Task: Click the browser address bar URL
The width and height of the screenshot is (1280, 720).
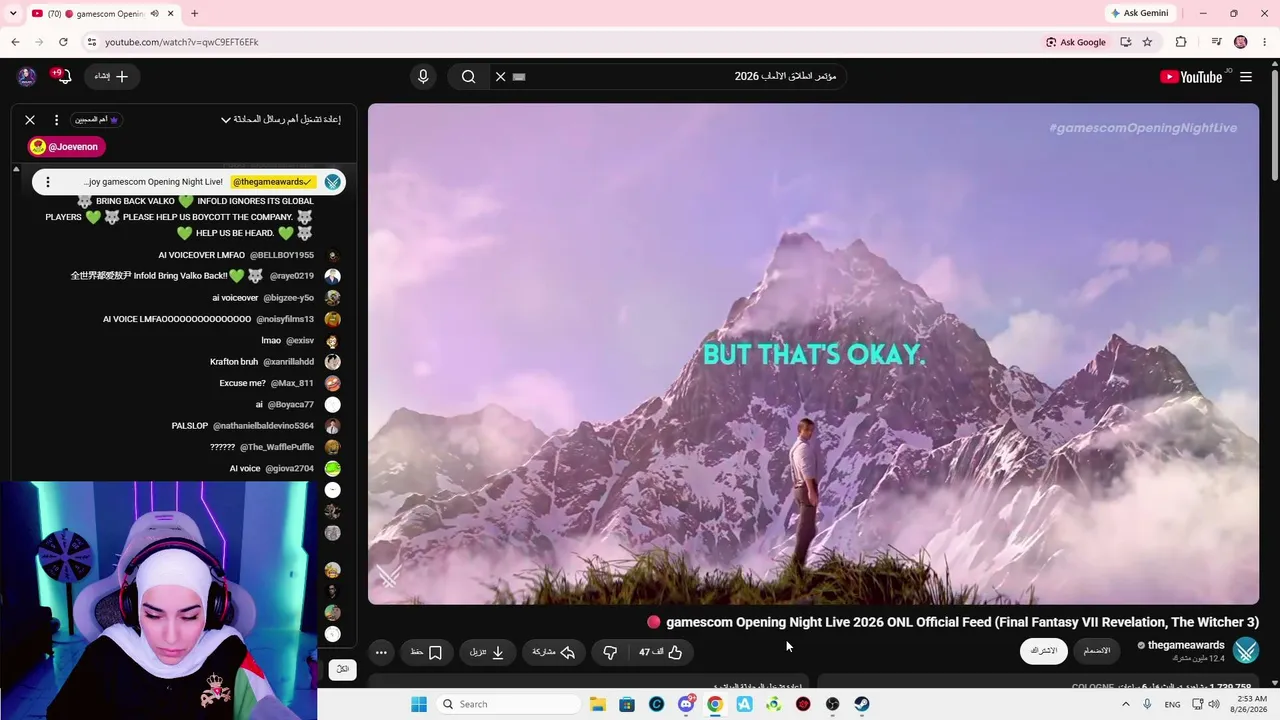Action: (181, 42)
